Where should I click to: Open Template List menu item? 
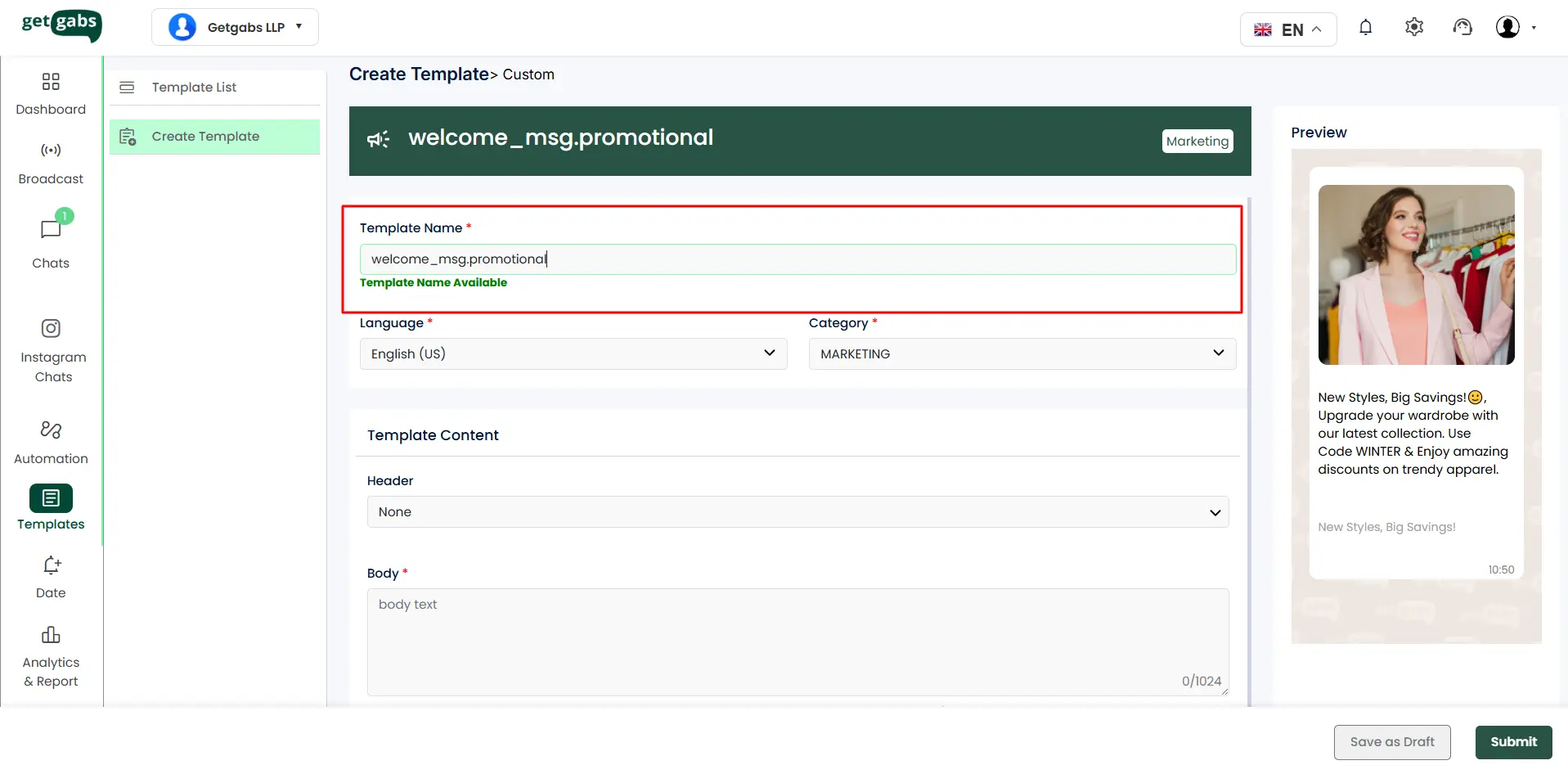tap(194, 88)
